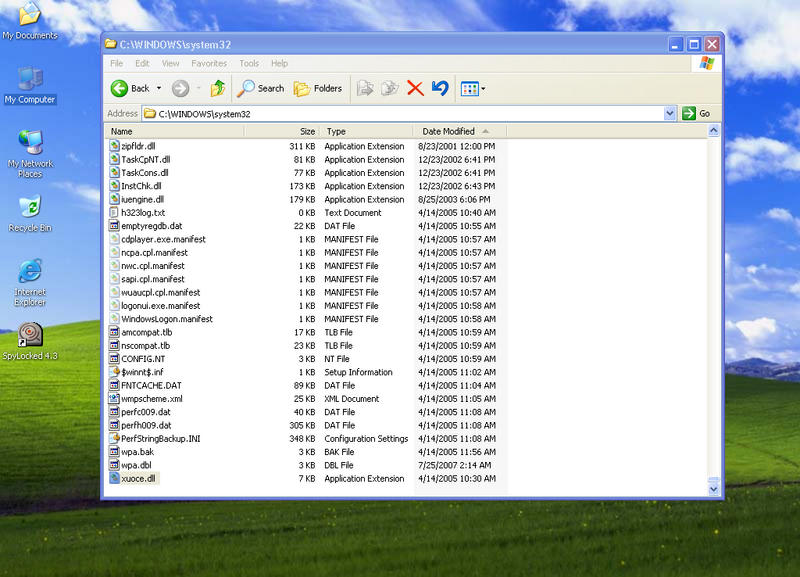
Task: Go up one folder level icon
Action: pos(218,88)
